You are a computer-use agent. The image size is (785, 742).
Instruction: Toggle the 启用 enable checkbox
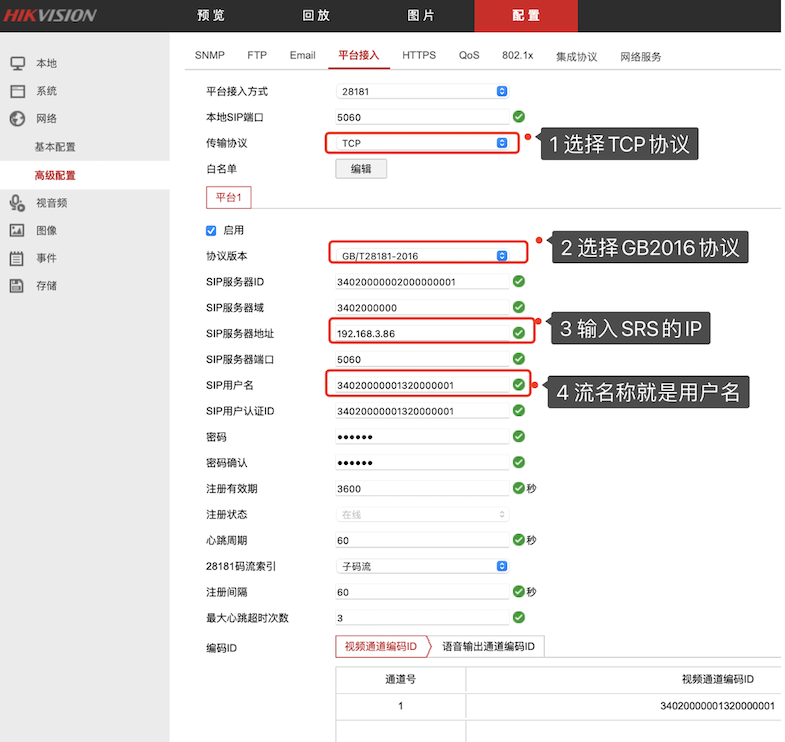211,230
